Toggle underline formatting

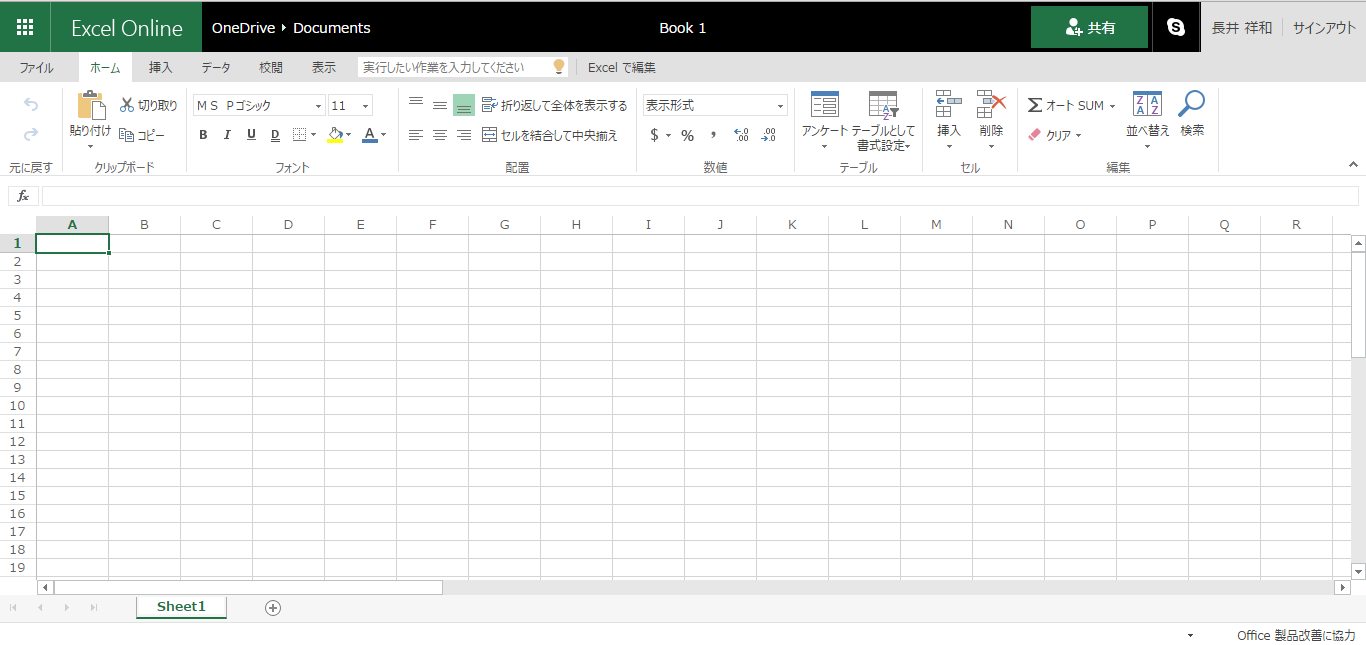(251, 135)
